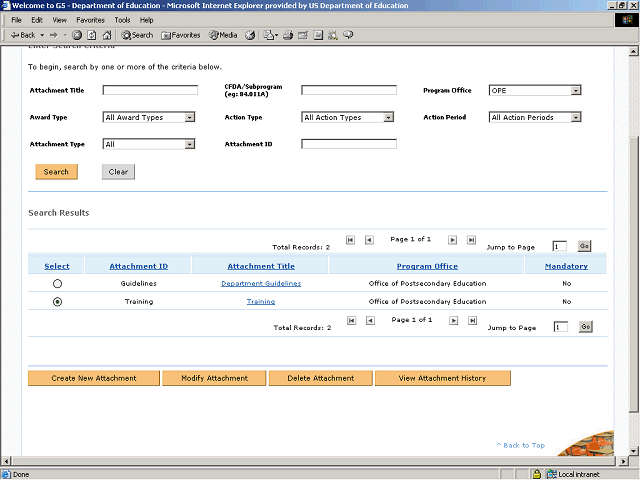Click the Create New Attachment button
Image resolution: width=640 pixels, height=480 pixels.
coord(94,378)
